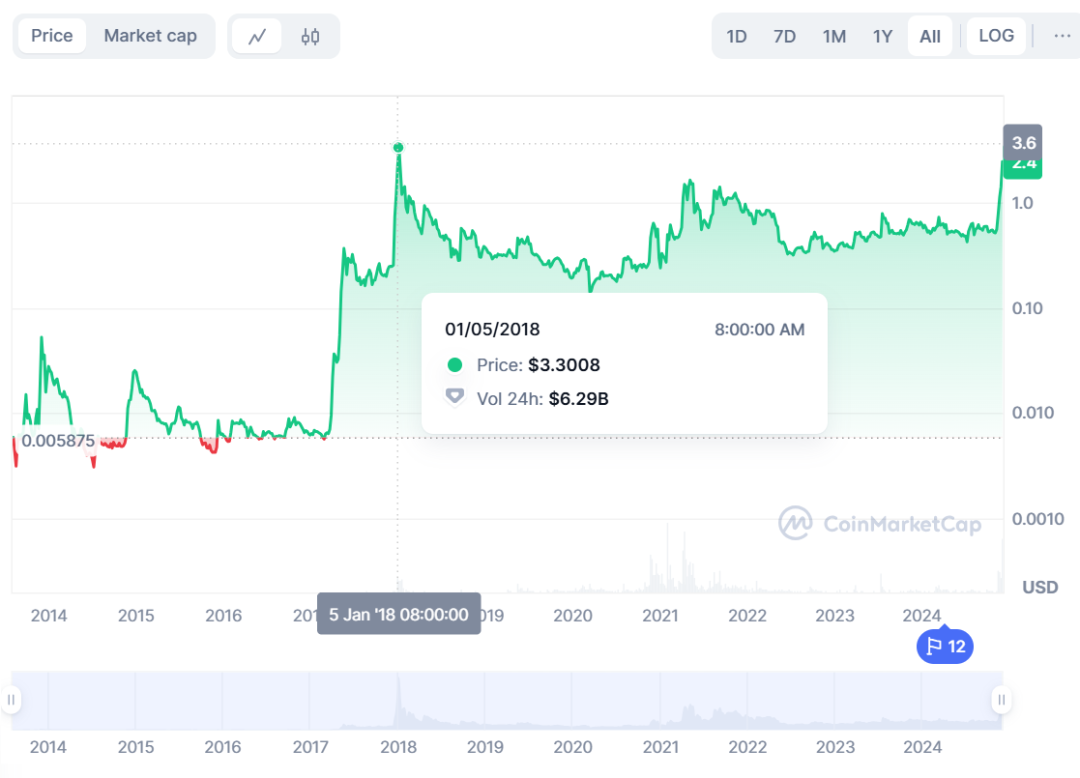1080x778 pixels.
Task: Click the peak price point on chart
Action: (x=398, y=148)
